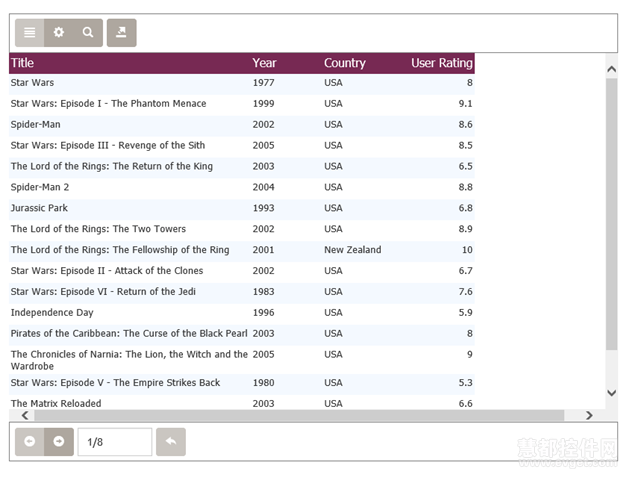Select the 'Jurassic Park' title

[x=39, y=208]
